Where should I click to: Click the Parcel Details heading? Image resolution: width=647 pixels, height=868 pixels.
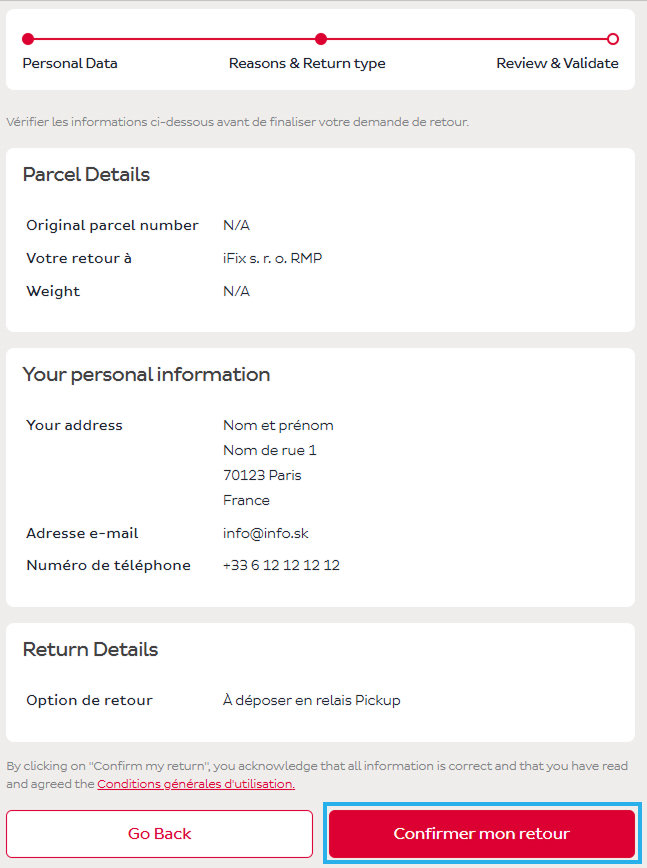point(86,175)
